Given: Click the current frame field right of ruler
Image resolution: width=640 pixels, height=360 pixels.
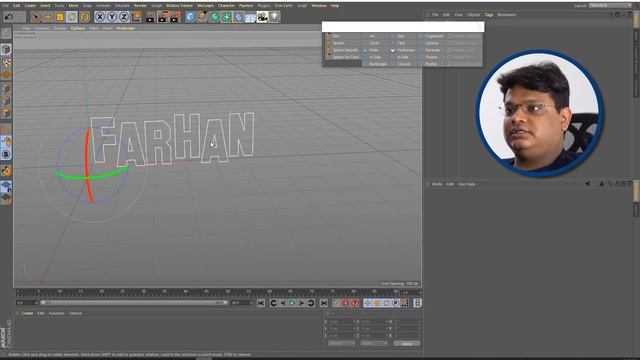Looking at the screenshot, I should [411, 293].
